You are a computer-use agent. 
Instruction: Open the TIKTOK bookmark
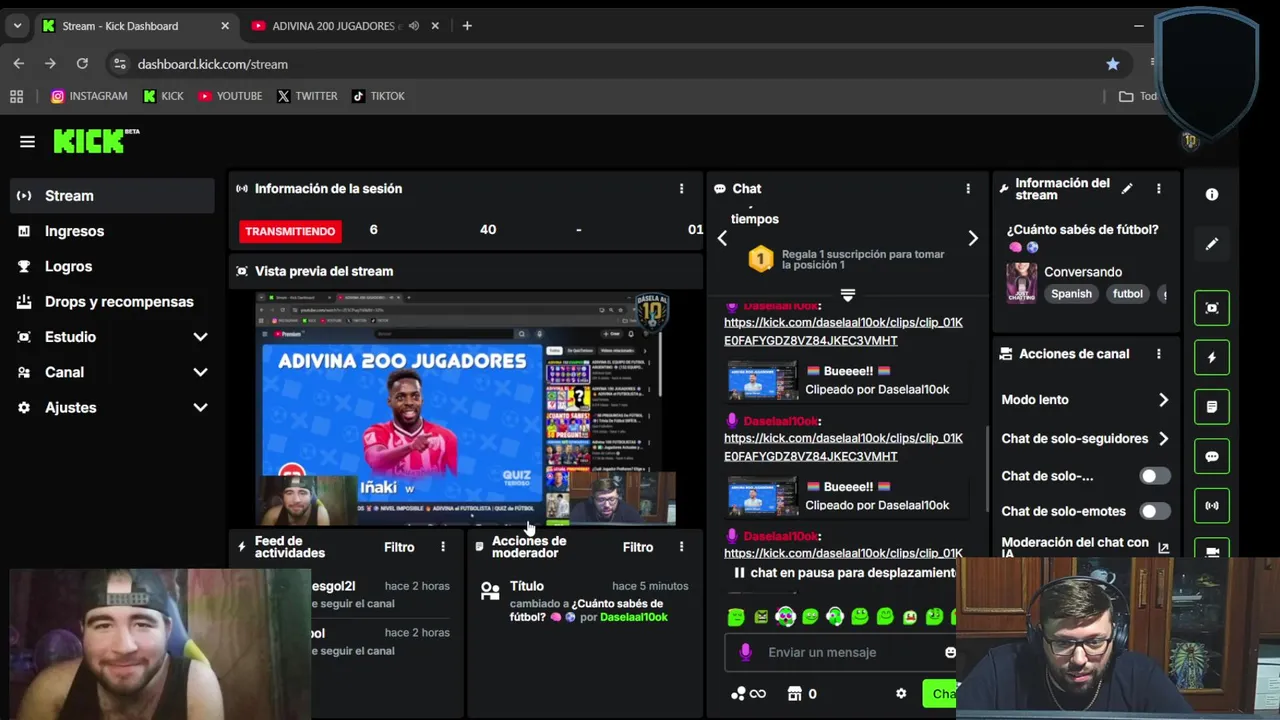coord(378,96)
